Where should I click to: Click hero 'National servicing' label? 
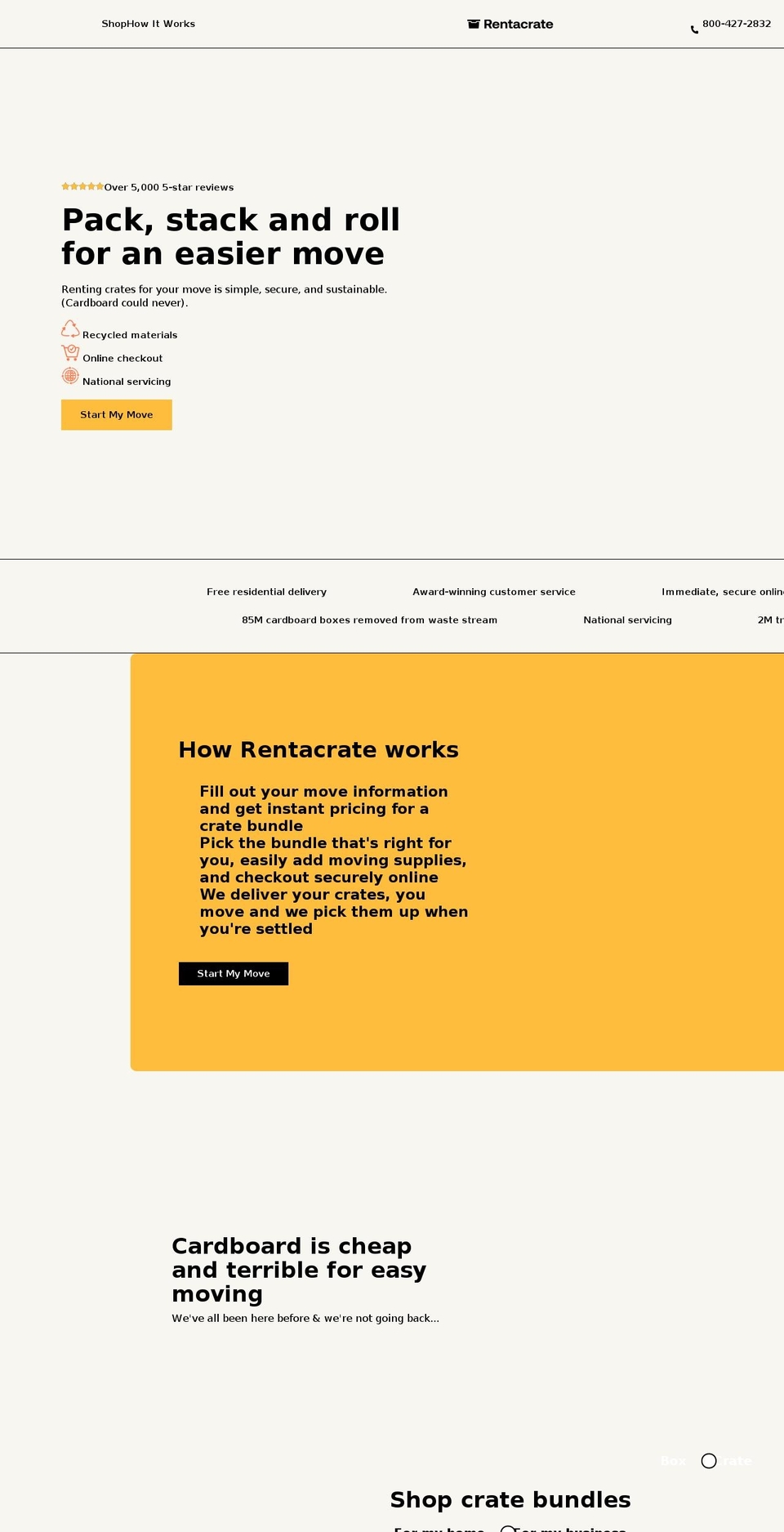(127, 382)
